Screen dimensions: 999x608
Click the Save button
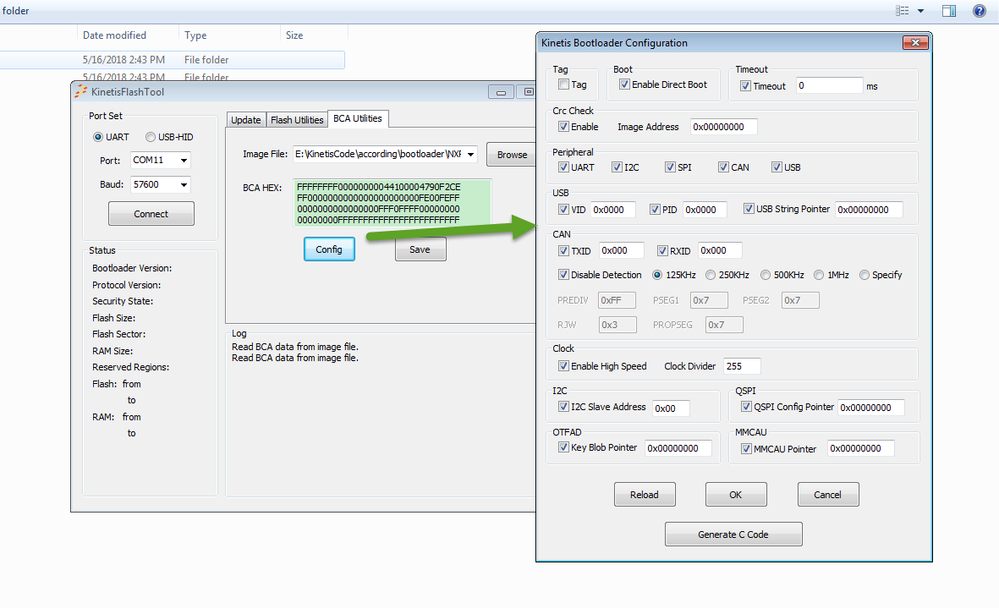(420, 249)
